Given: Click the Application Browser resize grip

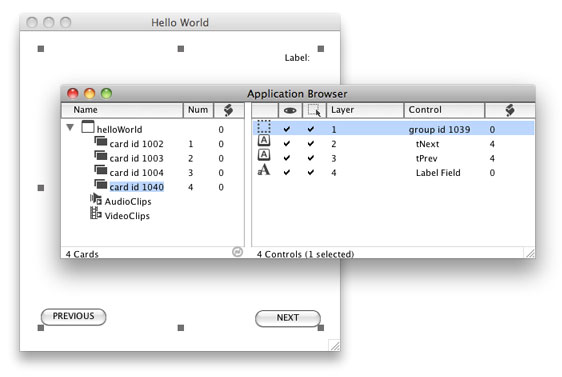Looking at the screenshot, I should click(530, 253).
